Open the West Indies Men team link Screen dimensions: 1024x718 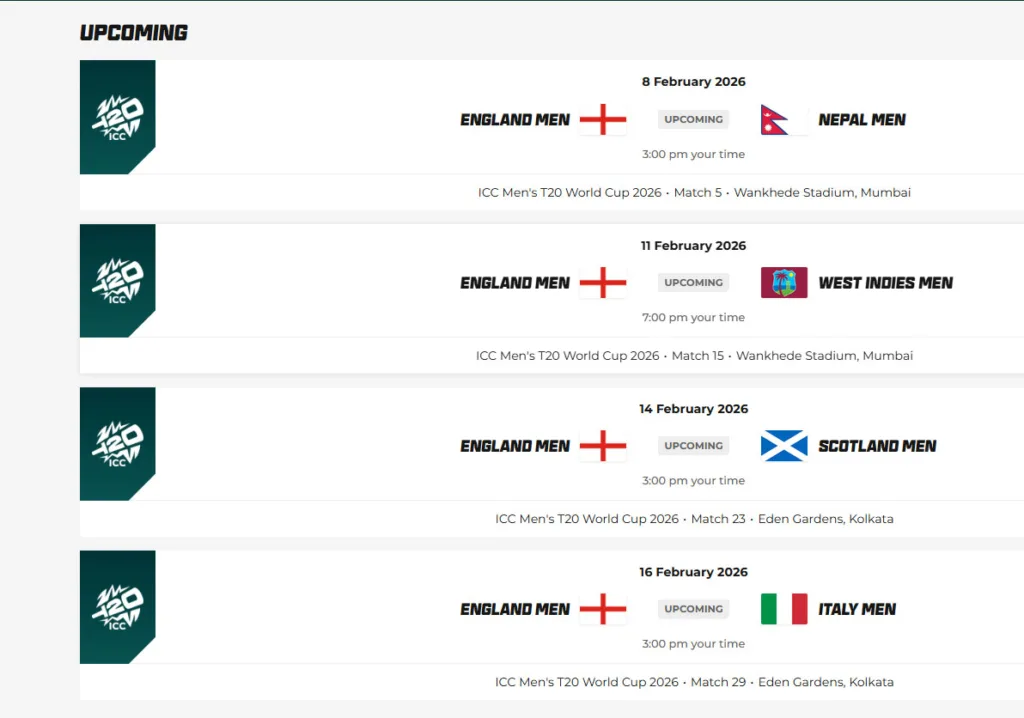885,283
